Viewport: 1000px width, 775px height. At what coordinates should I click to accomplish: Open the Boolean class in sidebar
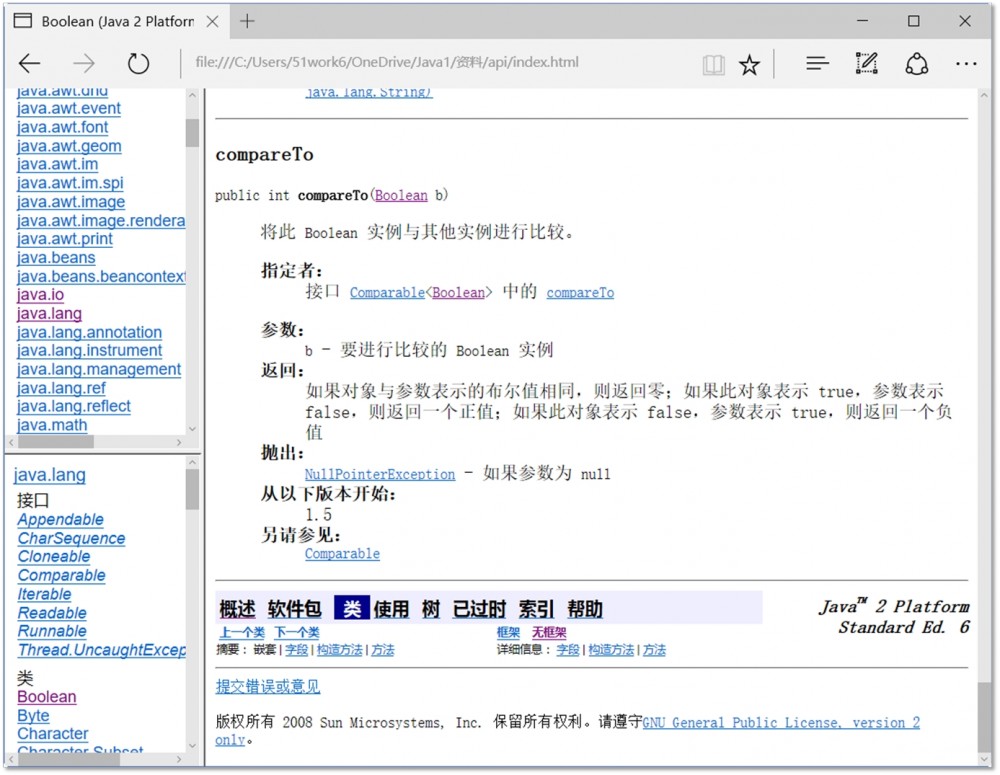(x=46, y=696)
